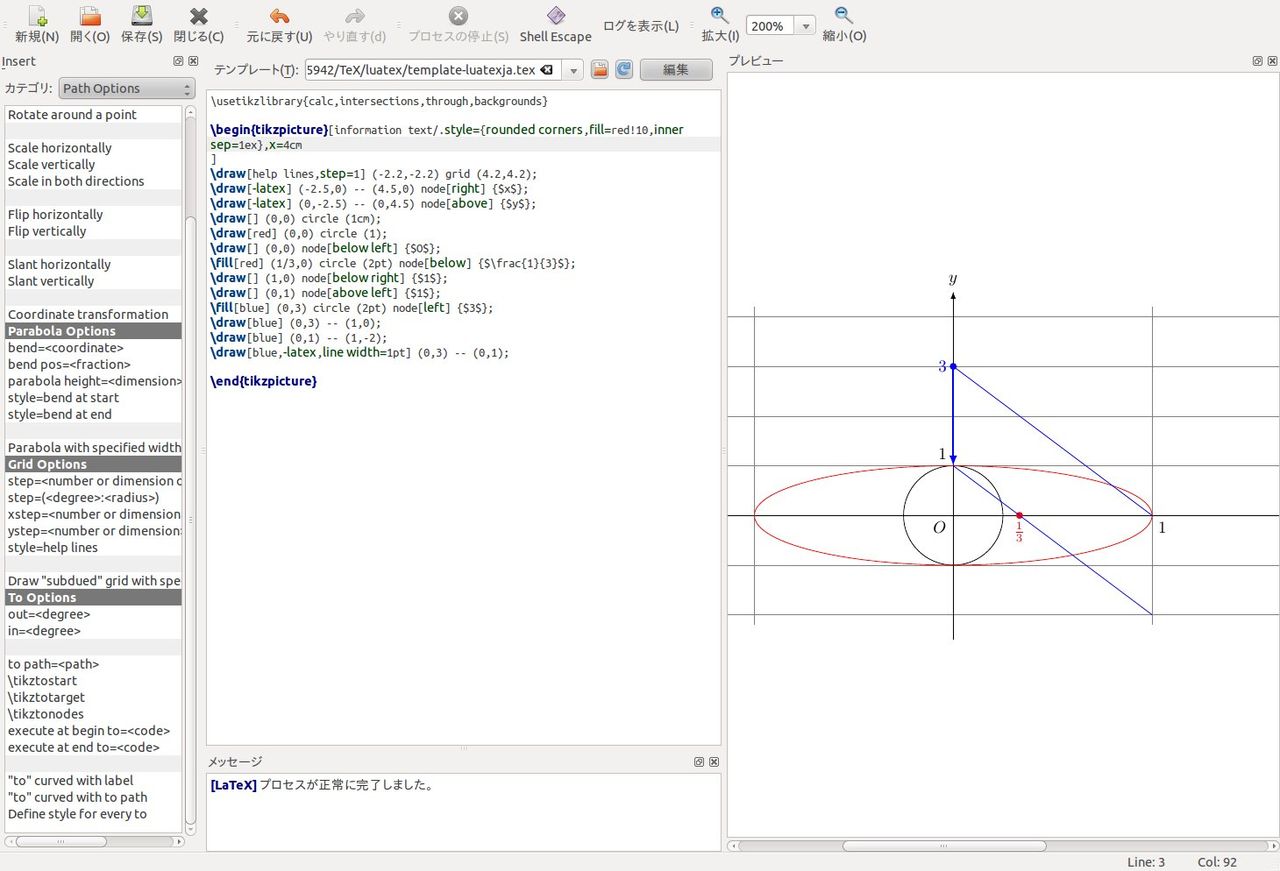Float the Insert panel
This screenshot has height=871, width=1280.
coord(178,61)
